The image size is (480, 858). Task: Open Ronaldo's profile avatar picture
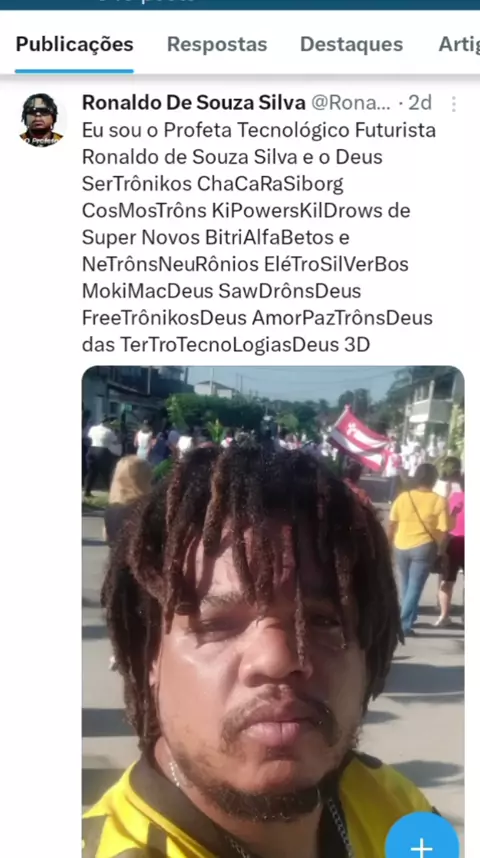42,120
